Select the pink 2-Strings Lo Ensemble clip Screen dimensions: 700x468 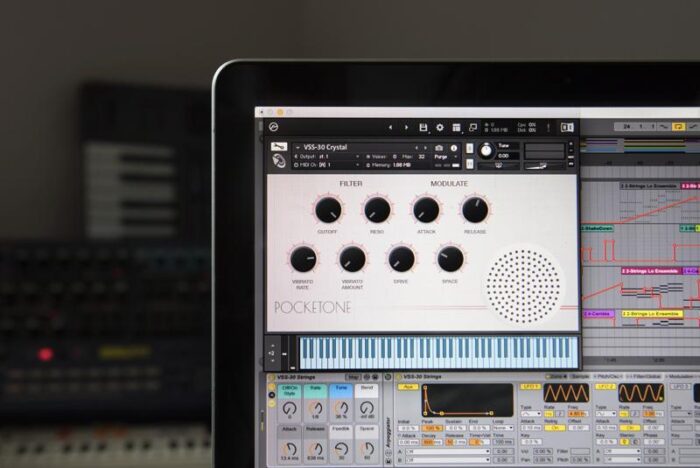pyautogui.click(x=651, y=271)
